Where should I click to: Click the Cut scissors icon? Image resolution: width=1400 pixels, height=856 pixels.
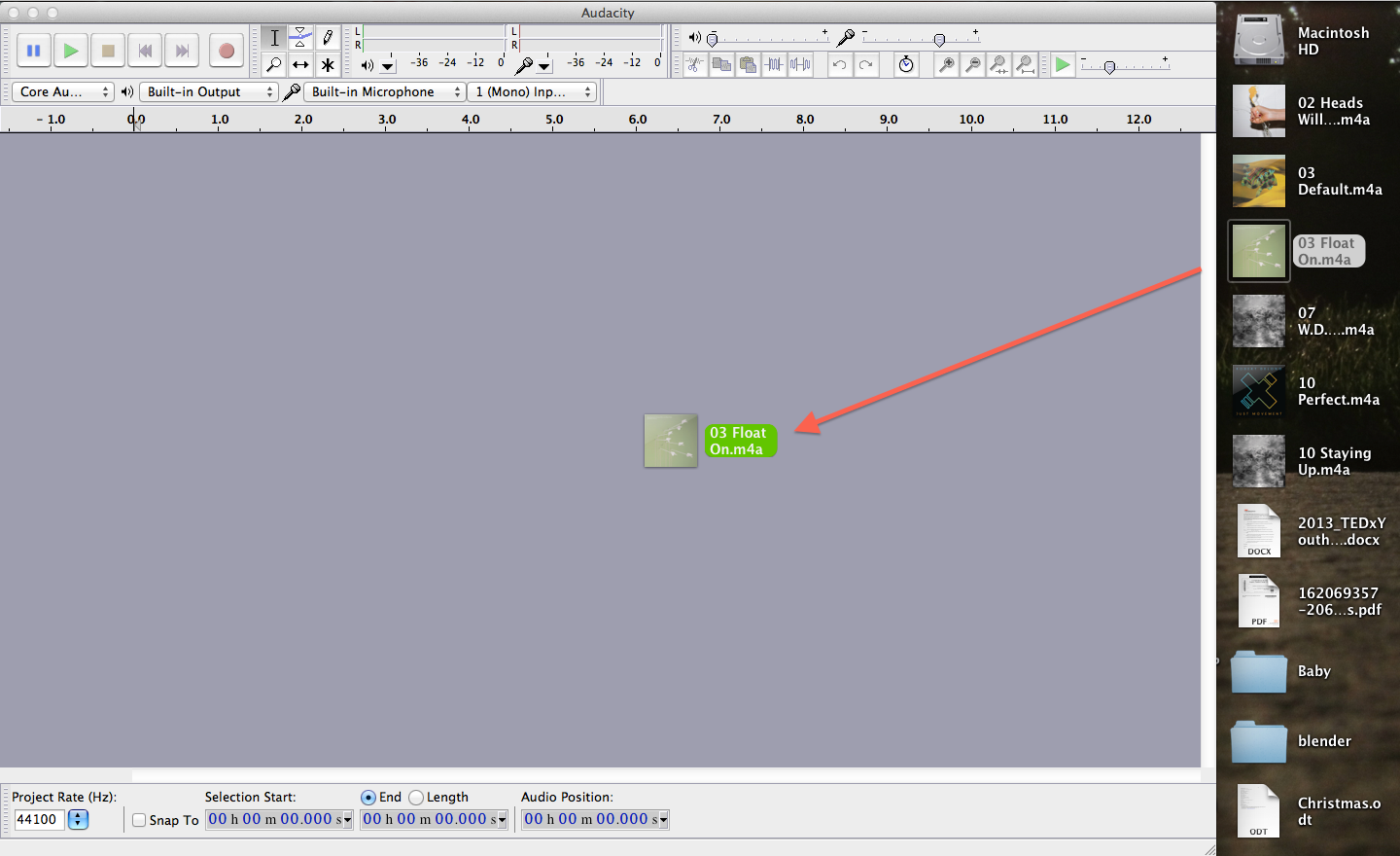point(695,65)
